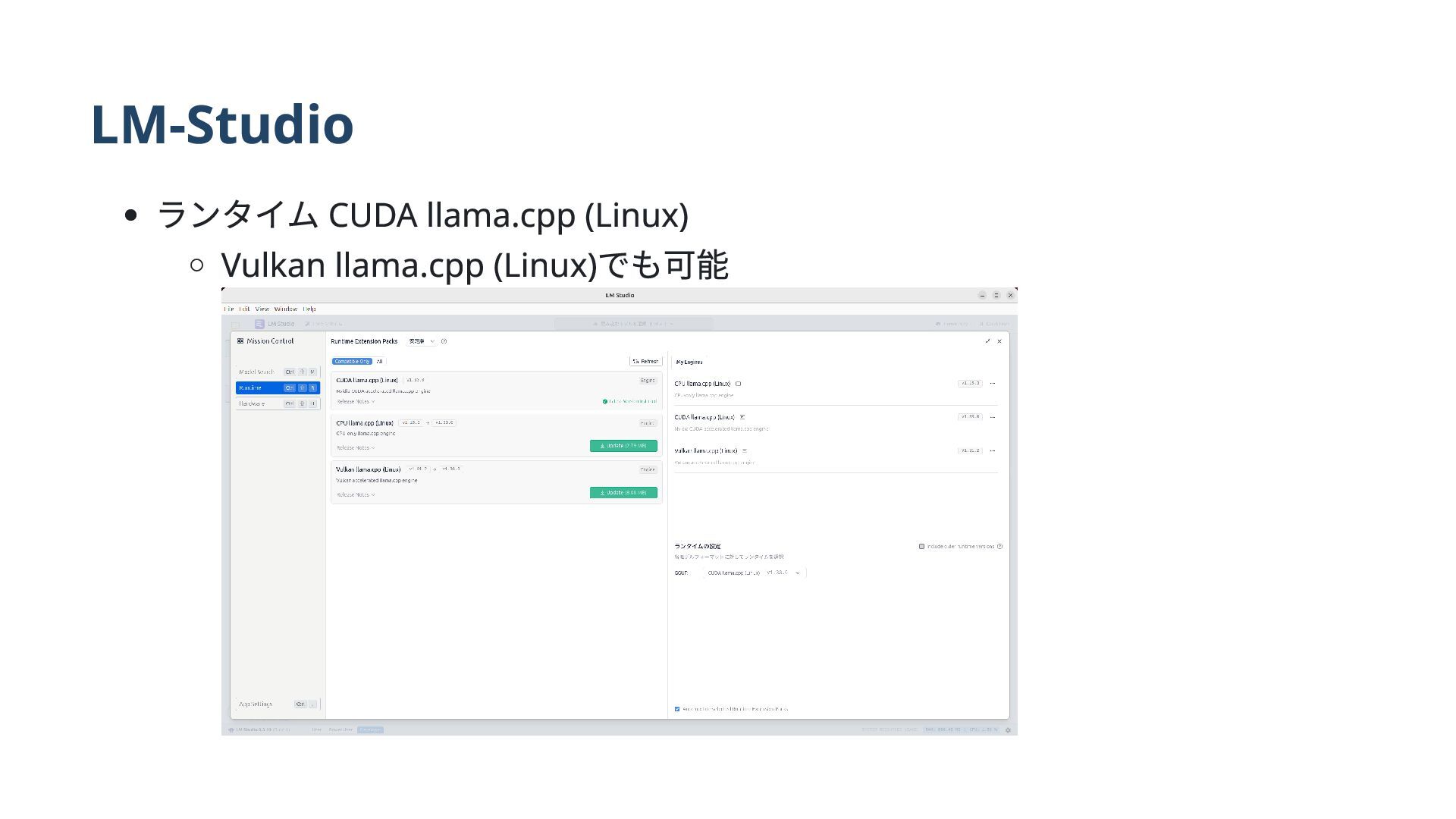Viewport: 1456px width, 819px height.
Task: Click the Mission Control grid icon
Action: (240, 341)
